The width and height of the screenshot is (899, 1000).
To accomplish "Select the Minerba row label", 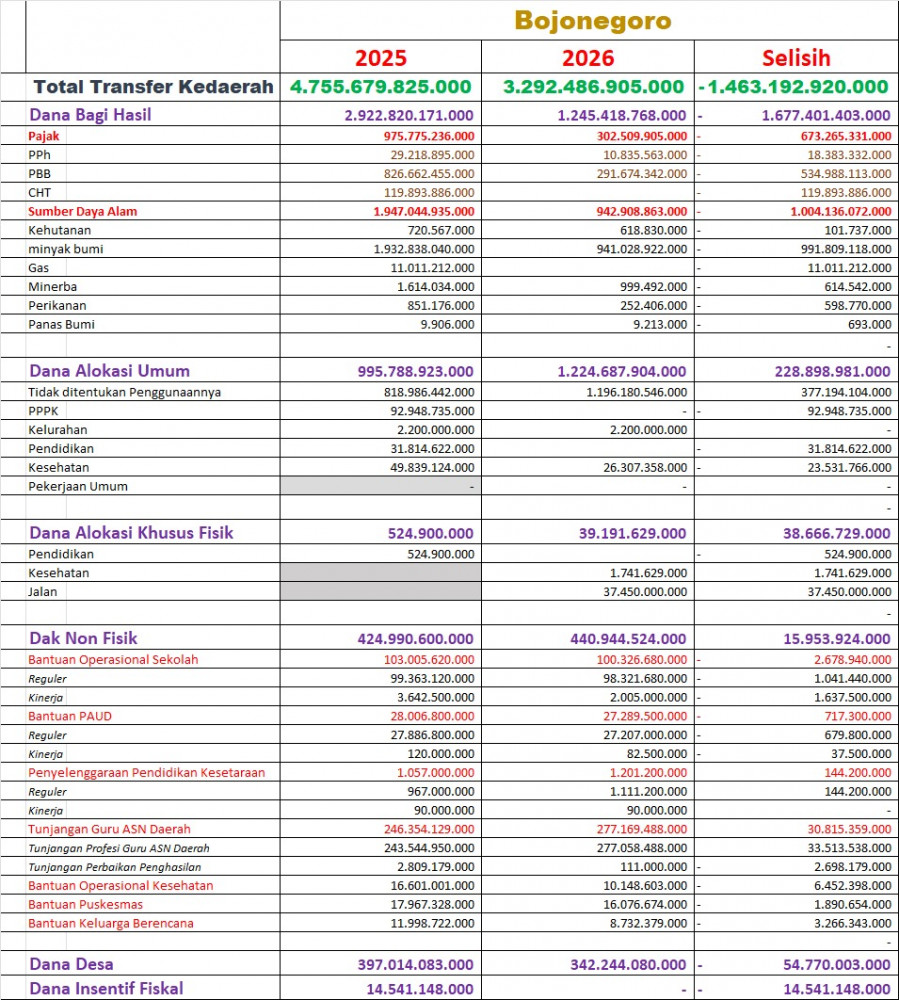I will (x=52, y=286).
